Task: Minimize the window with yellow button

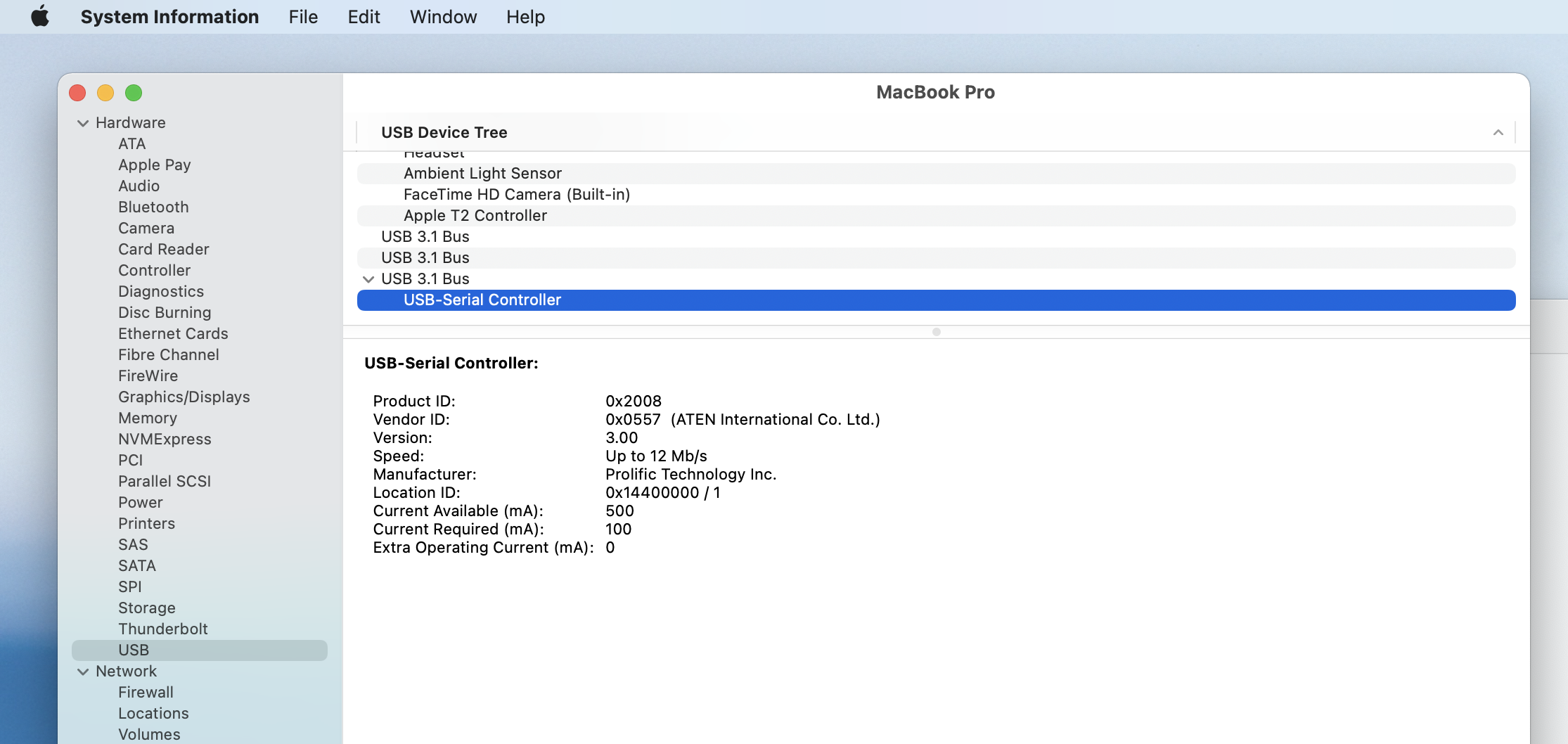Action: pyautogui.click(x=105, y=93)
